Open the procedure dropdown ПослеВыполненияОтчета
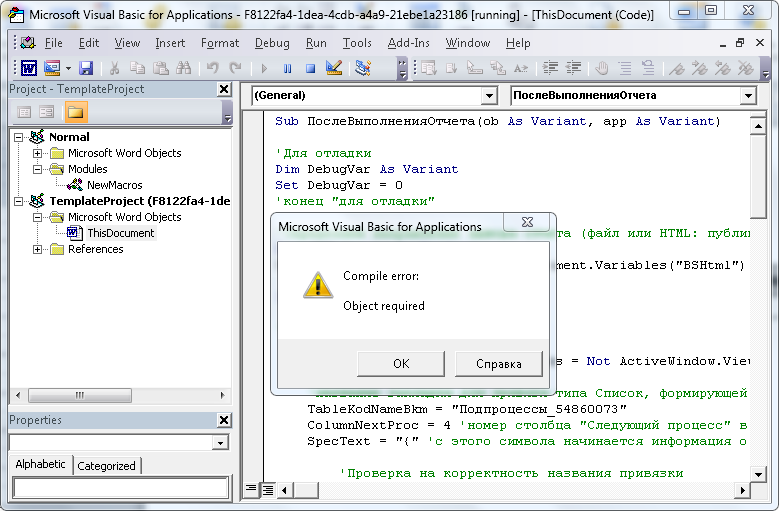Image resolution: width=779 pixels, height=511 pixels. click(748, 96)
